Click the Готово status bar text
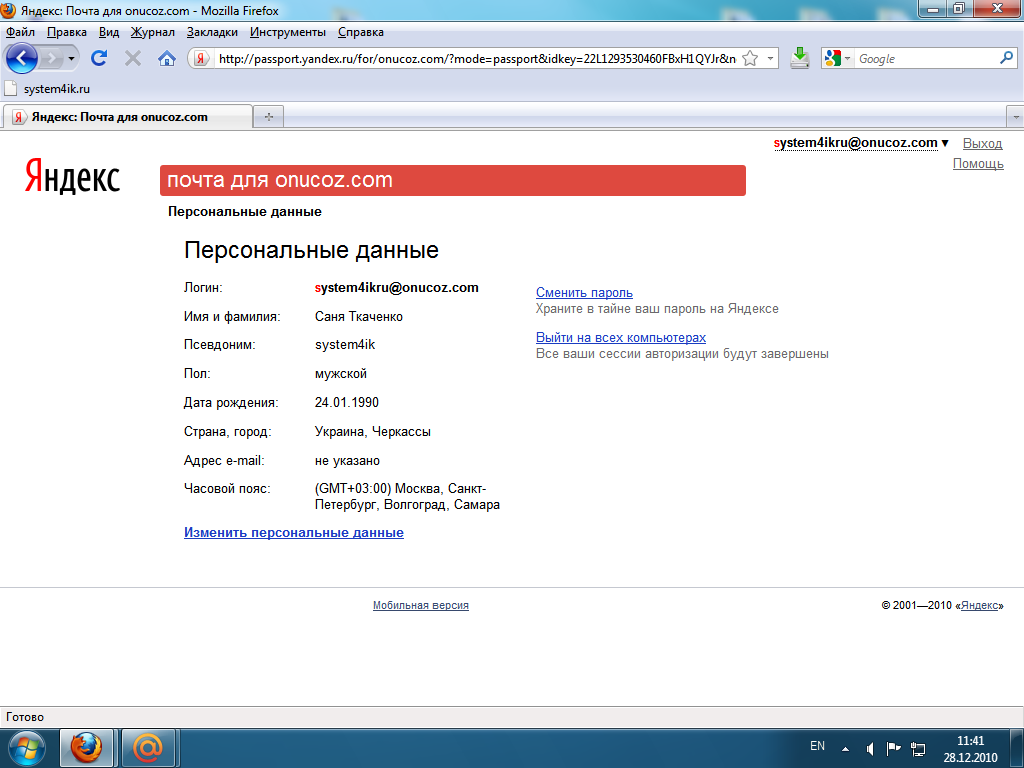The image size is (1024, 768). point(25,717)
